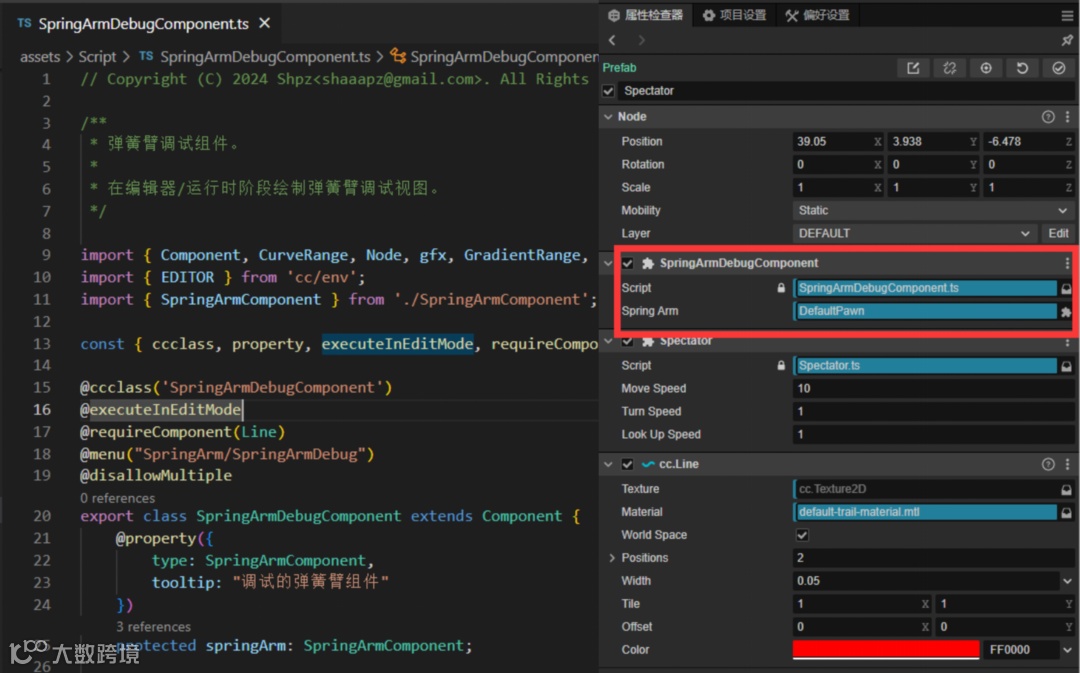The image size is (1080, 673).
Task: Edit the Turn Speed value
Action: point(933,411)
